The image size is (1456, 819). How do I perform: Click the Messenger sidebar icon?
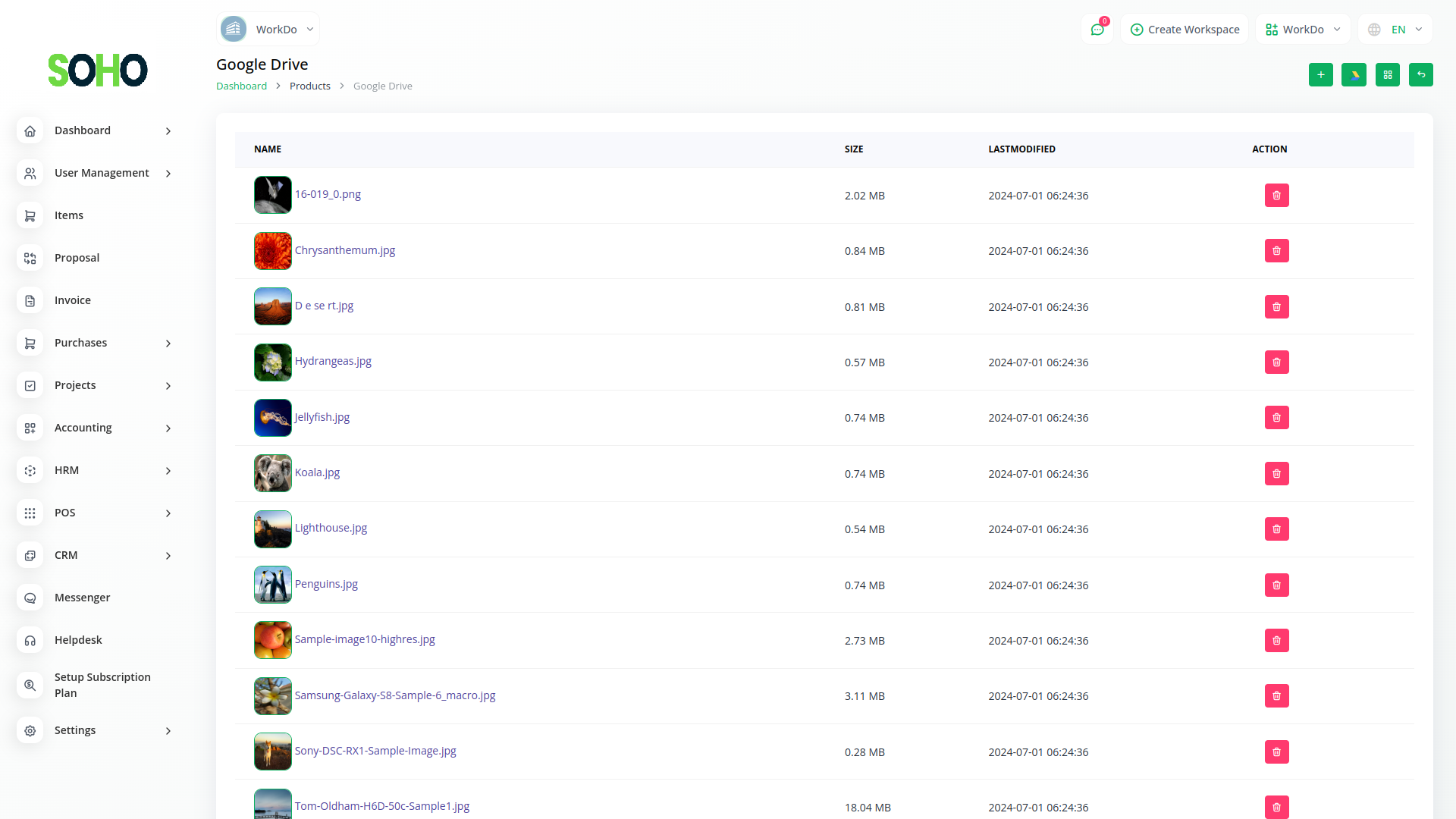30,598
